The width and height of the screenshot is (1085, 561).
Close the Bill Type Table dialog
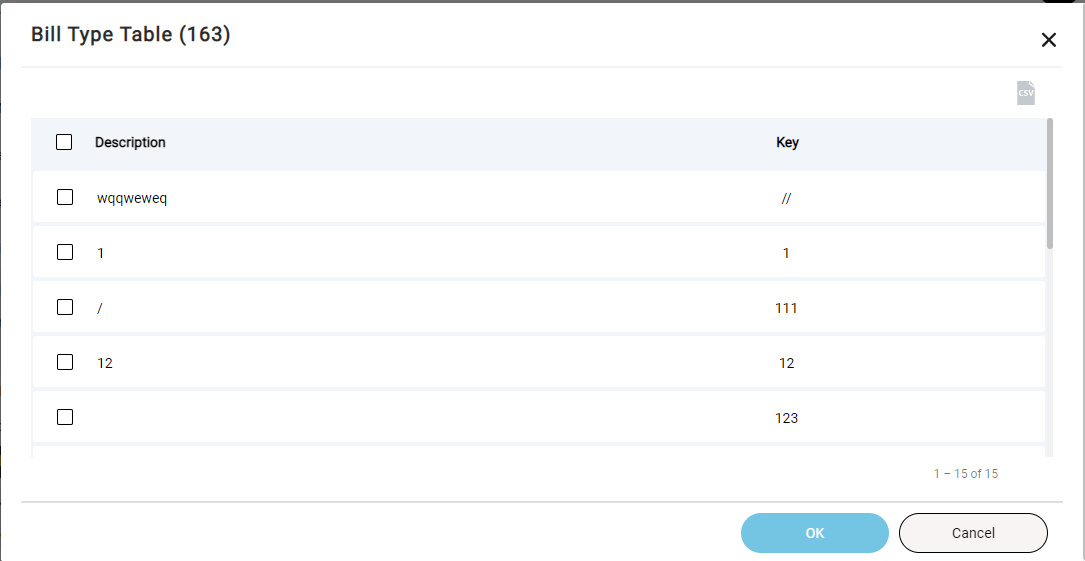[1048, 40]
